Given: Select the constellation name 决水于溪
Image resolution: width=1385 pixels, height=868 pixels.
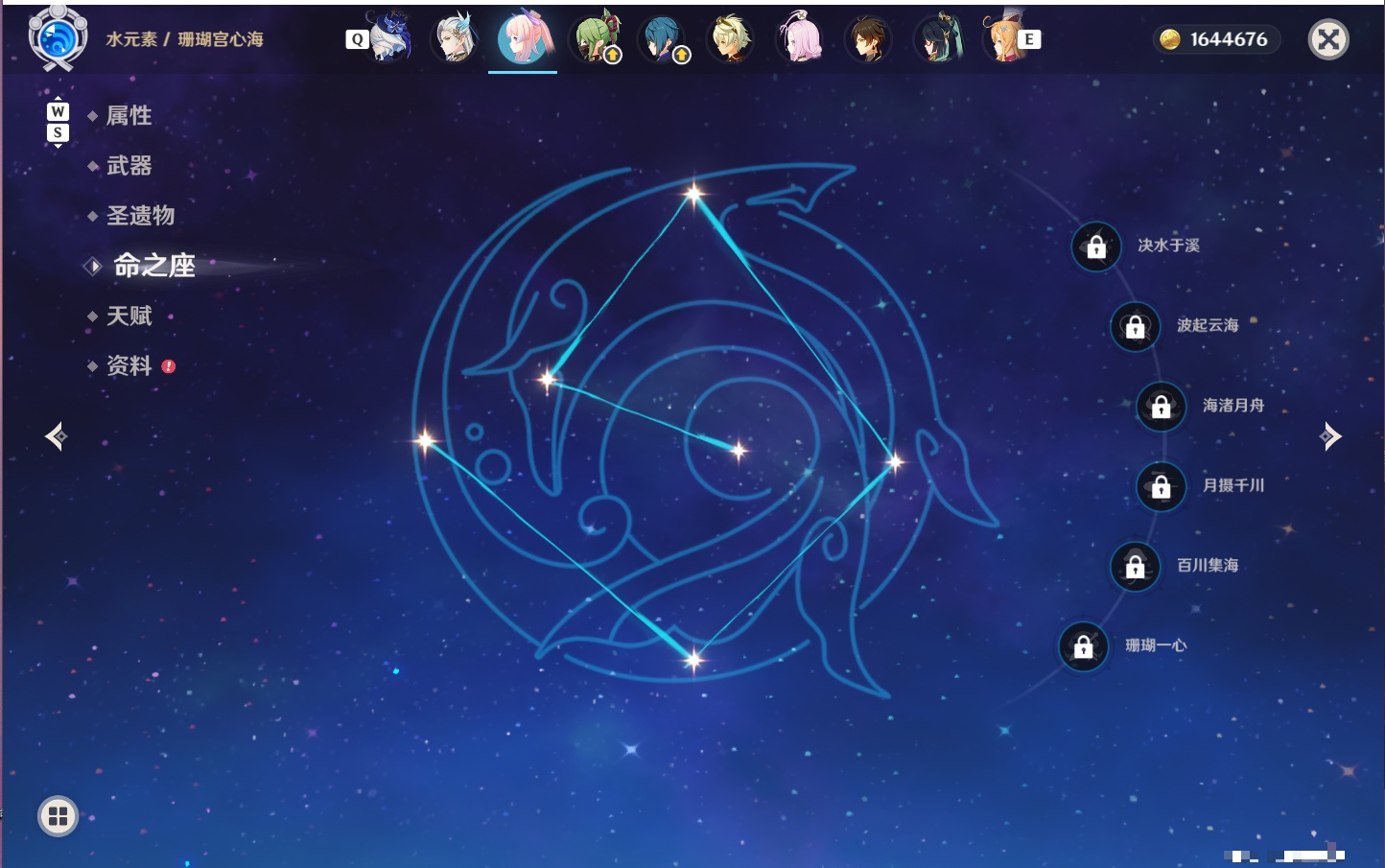Looking at the screenshot, I should pos(1168,246).
